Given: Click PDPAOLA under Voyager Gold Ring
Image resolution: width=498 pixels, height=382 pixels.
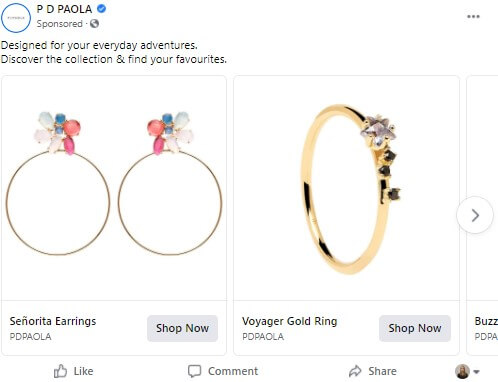Looking at the screenshot, I should point(263,337).
